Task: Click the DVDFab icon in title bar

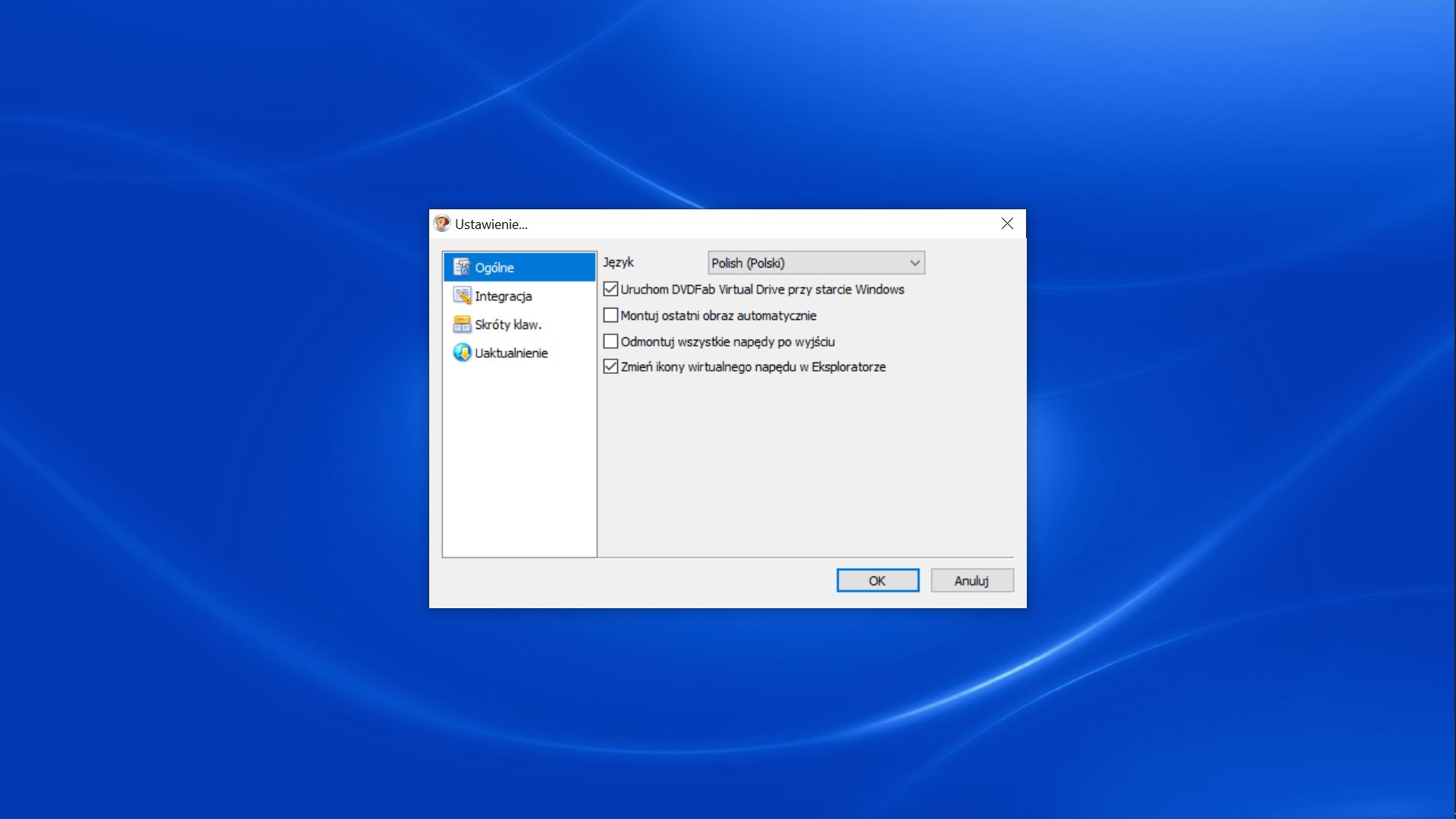Action: (442, 224)
